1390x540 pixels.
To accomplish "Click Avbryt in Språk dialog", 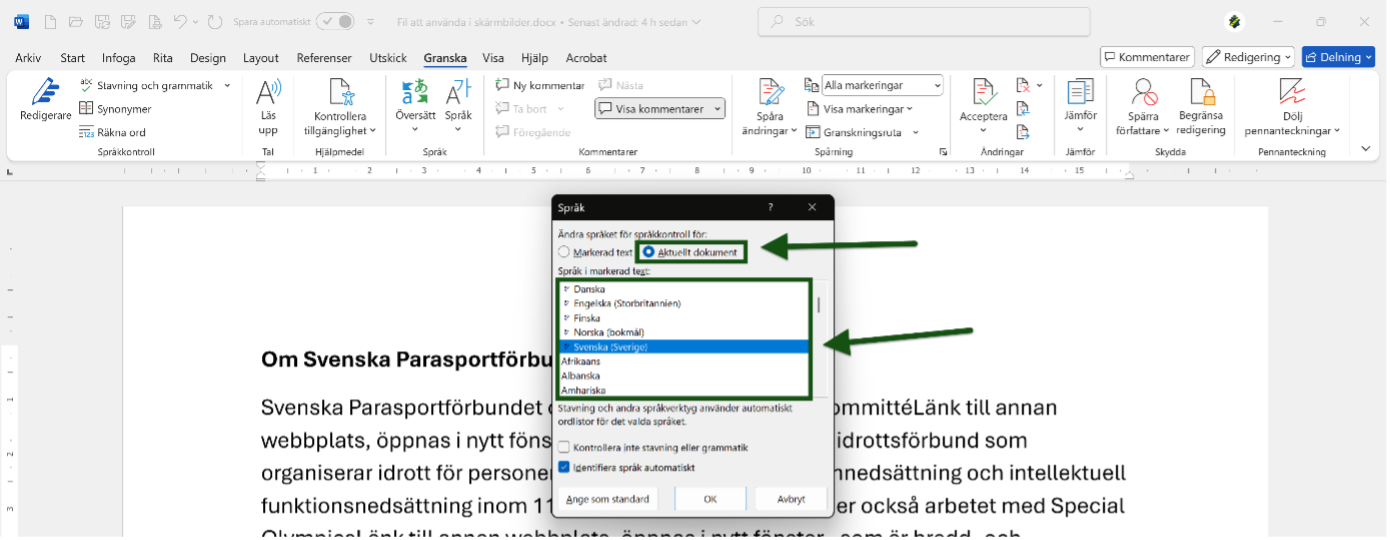I will pos(791,498).
